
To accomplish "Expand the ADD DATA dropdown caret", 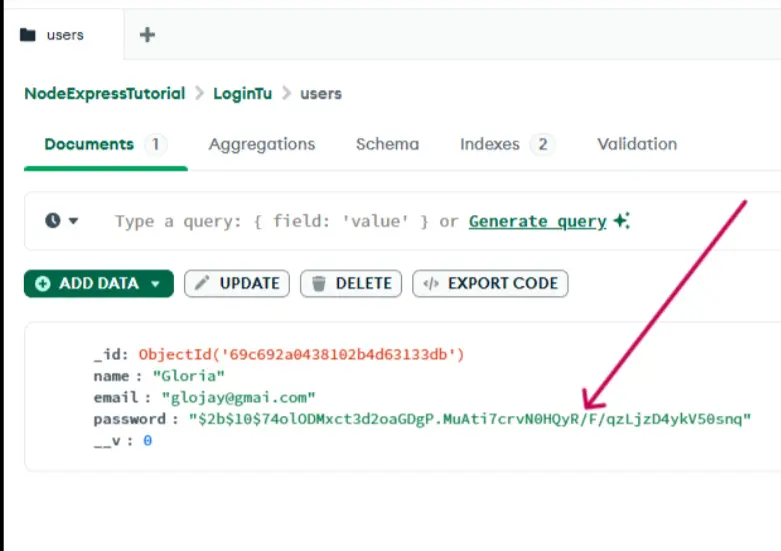I will tap(155, 284).
